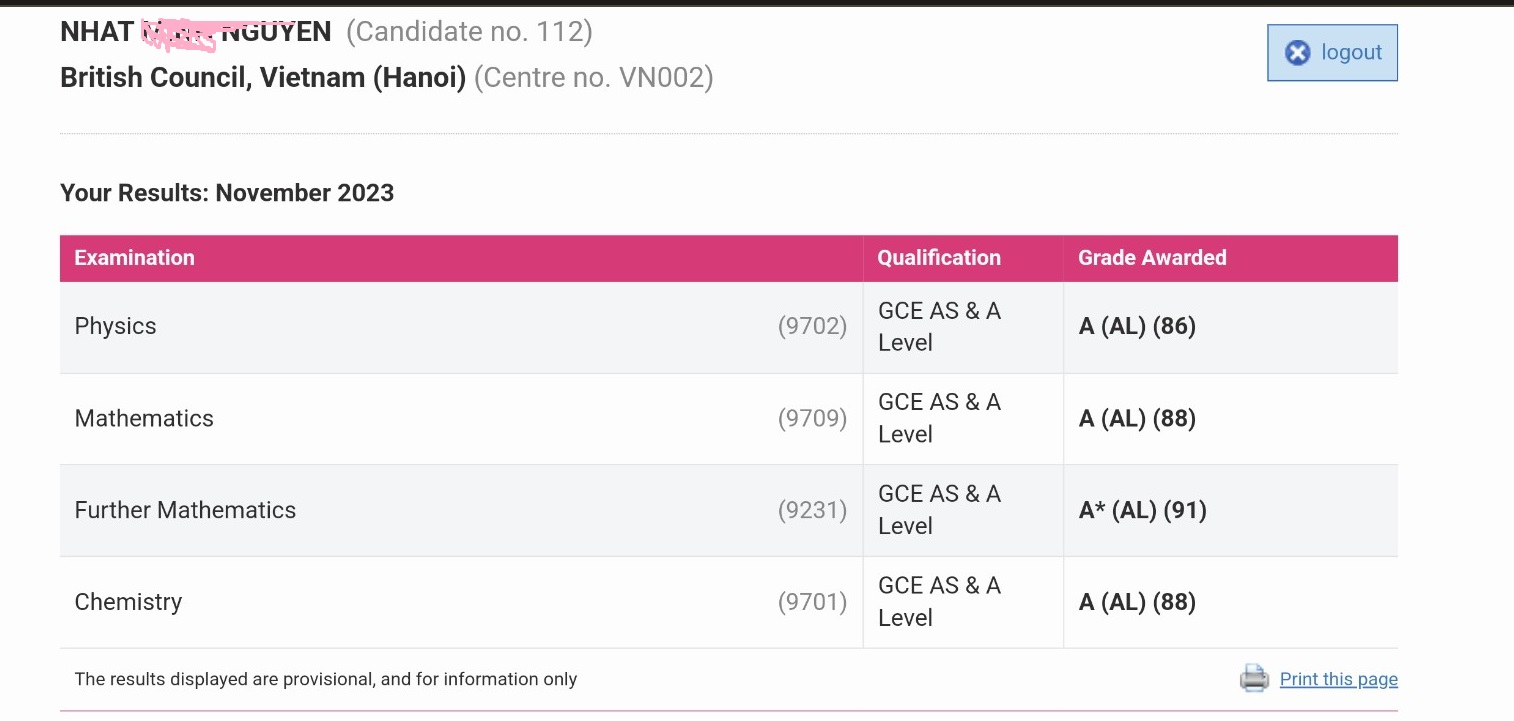Click the Physics code 9702
Viewport: 1514px width, 721px height.
click(812, 326)
